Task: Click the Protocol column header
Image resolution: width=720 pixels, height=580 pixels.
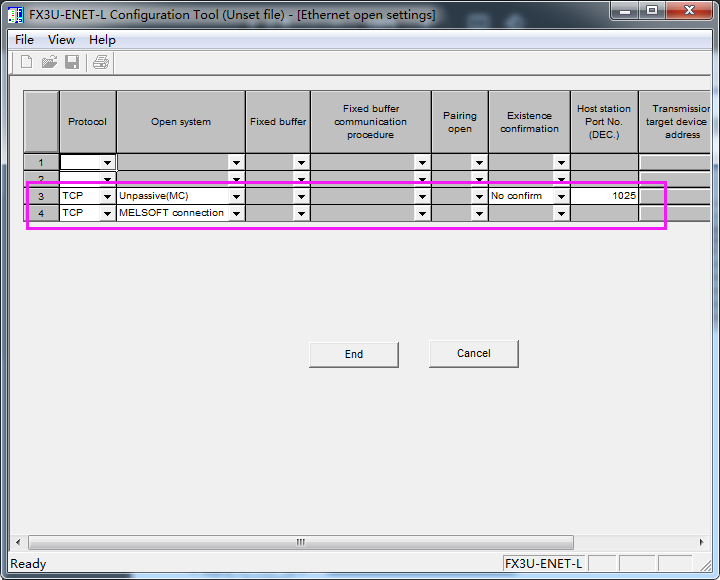Action: (x=88, y=122)
